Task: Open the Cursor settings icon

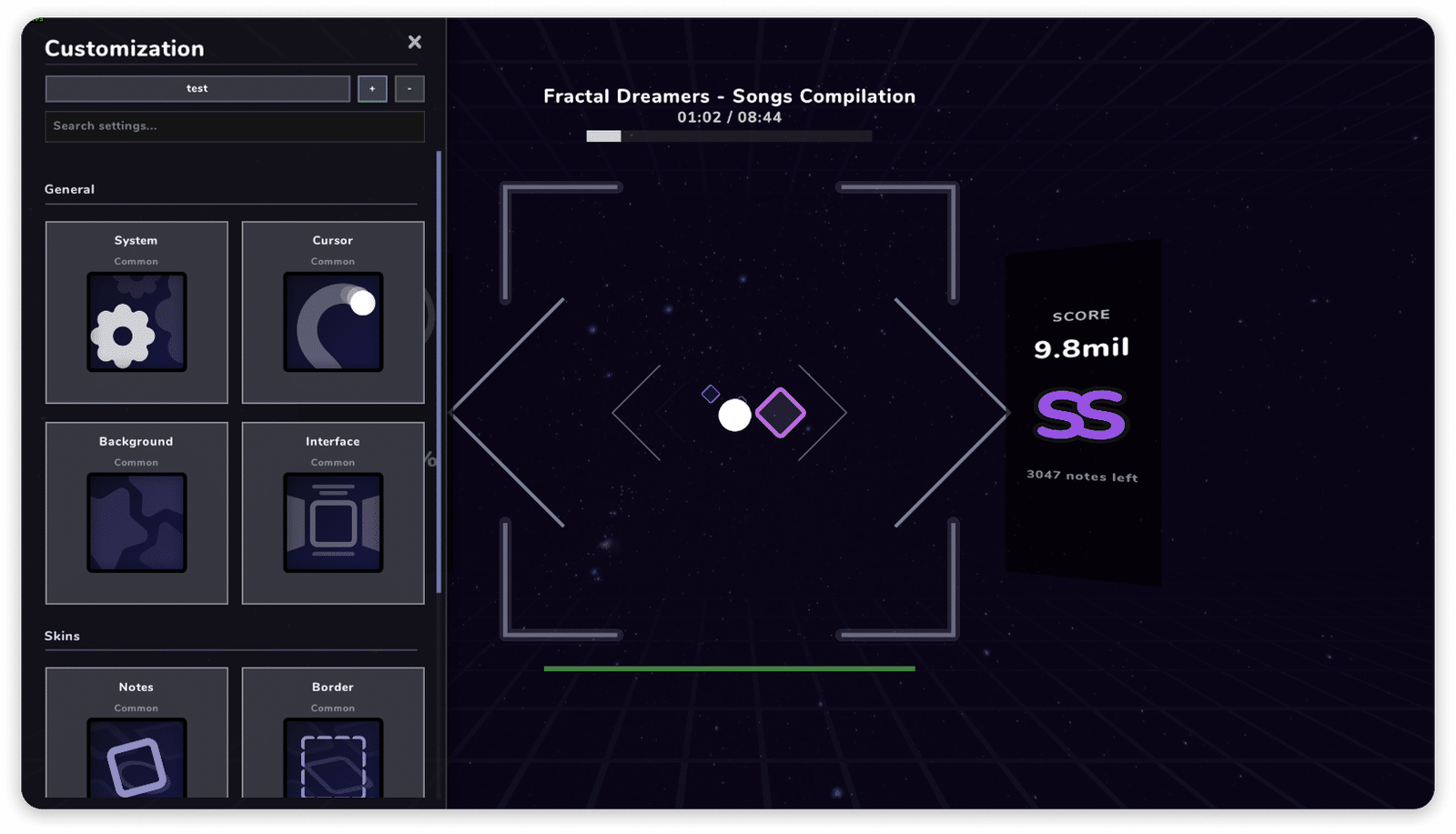Action: pos(333,321)
